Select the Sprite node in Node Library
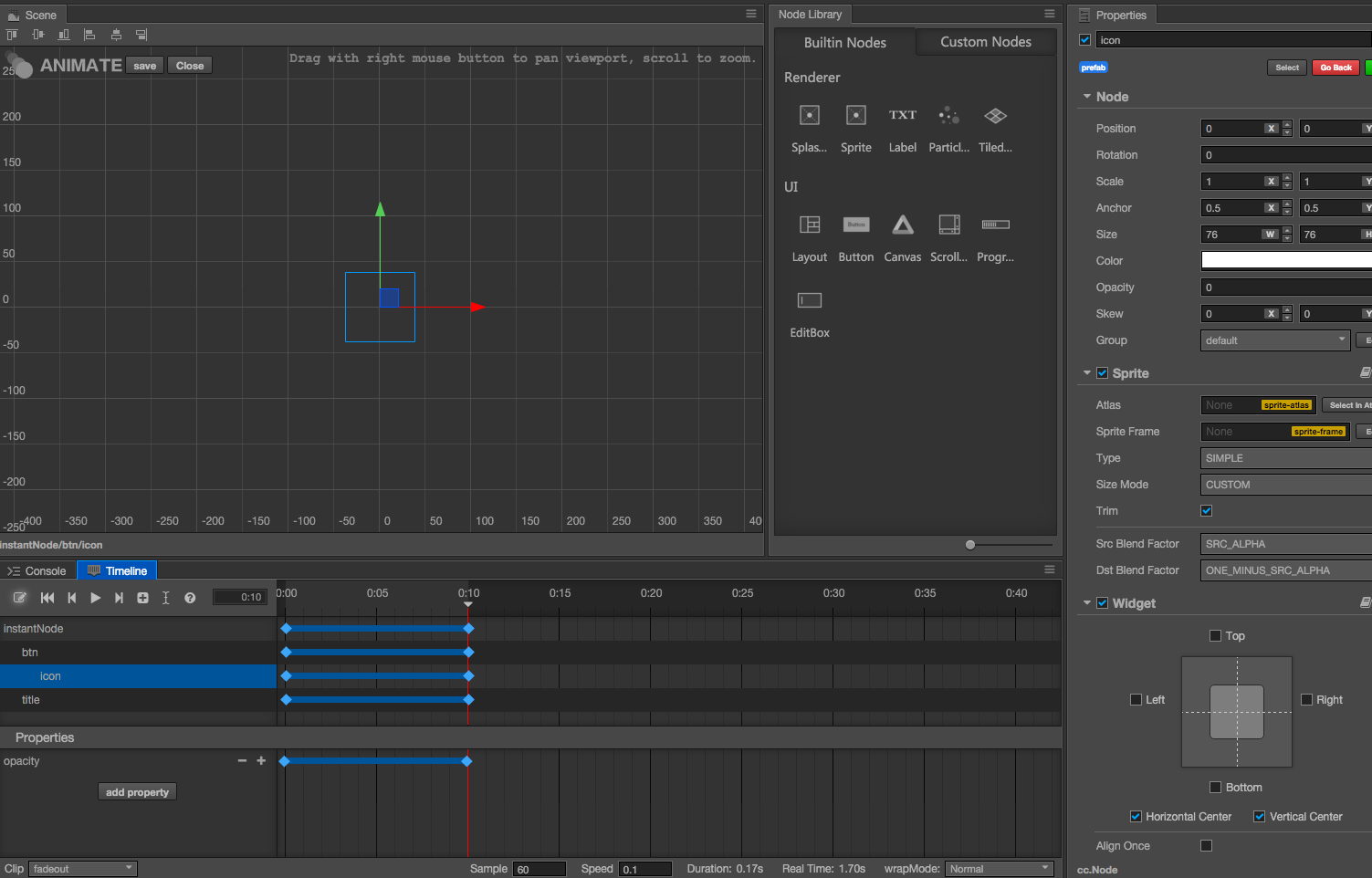Screen dimensions: 1372x878 coord(855,116)
